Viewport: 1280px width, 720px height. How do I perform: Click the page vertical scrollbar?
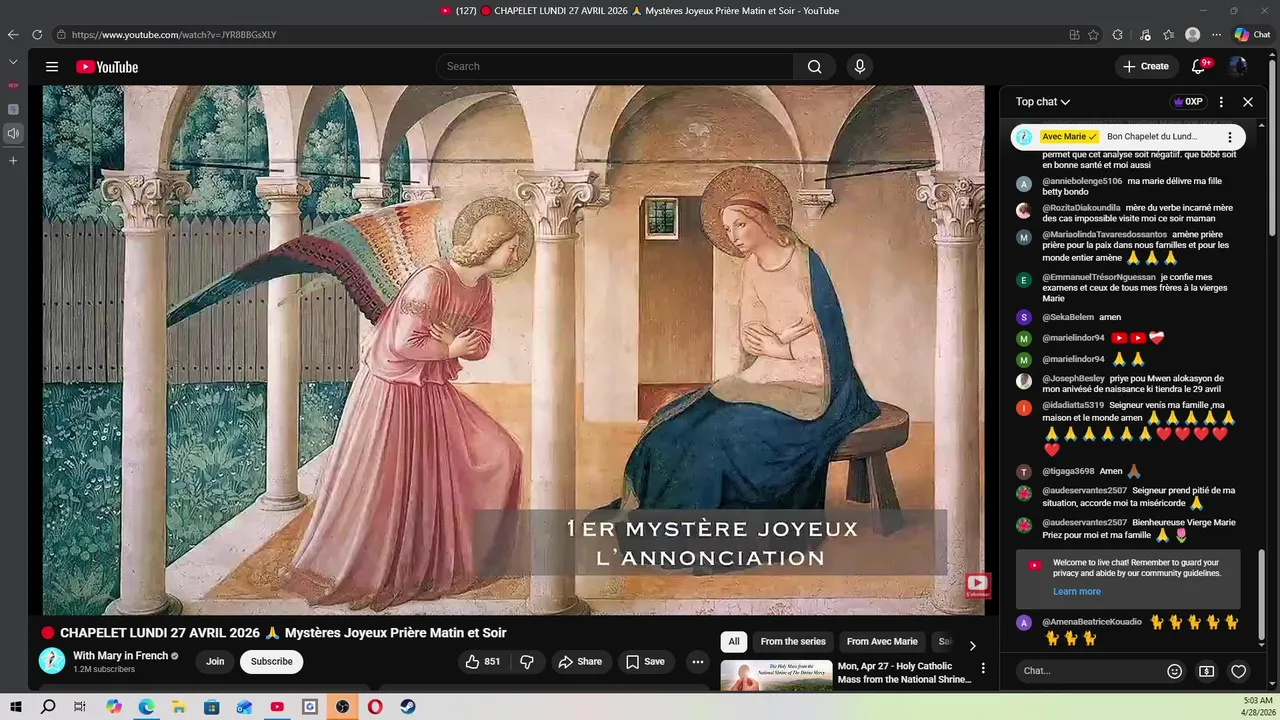(x=1273, y=150)
